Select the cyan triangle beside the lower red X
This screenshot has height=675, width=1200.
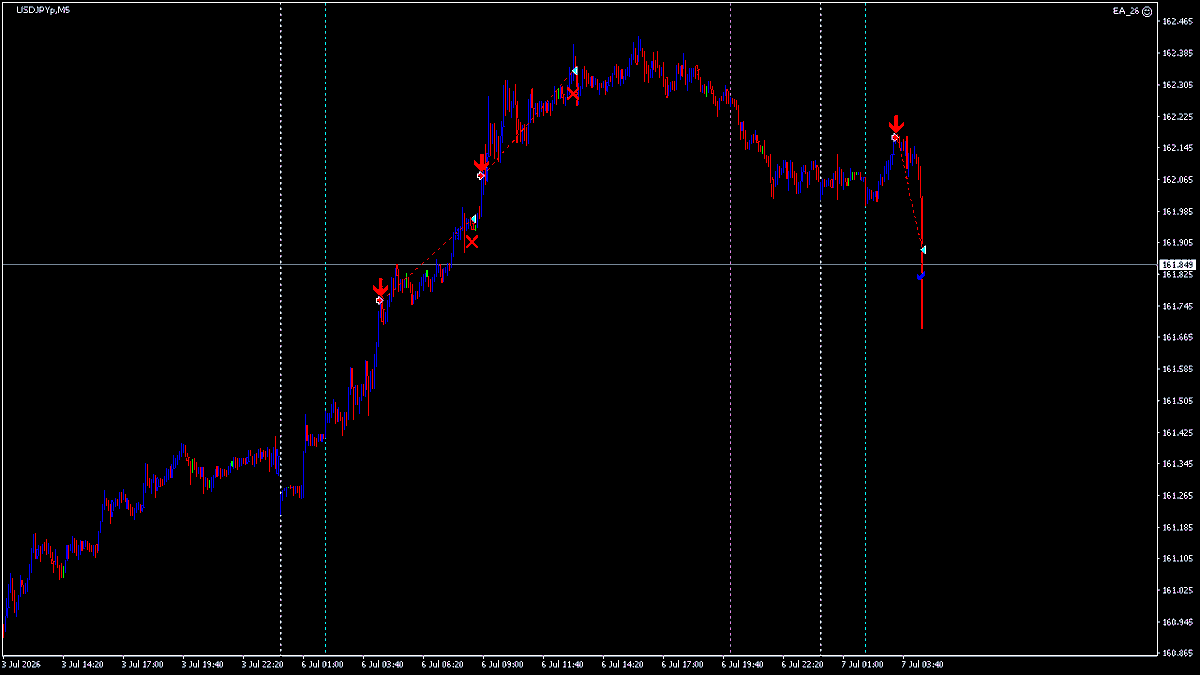(473, 219)
